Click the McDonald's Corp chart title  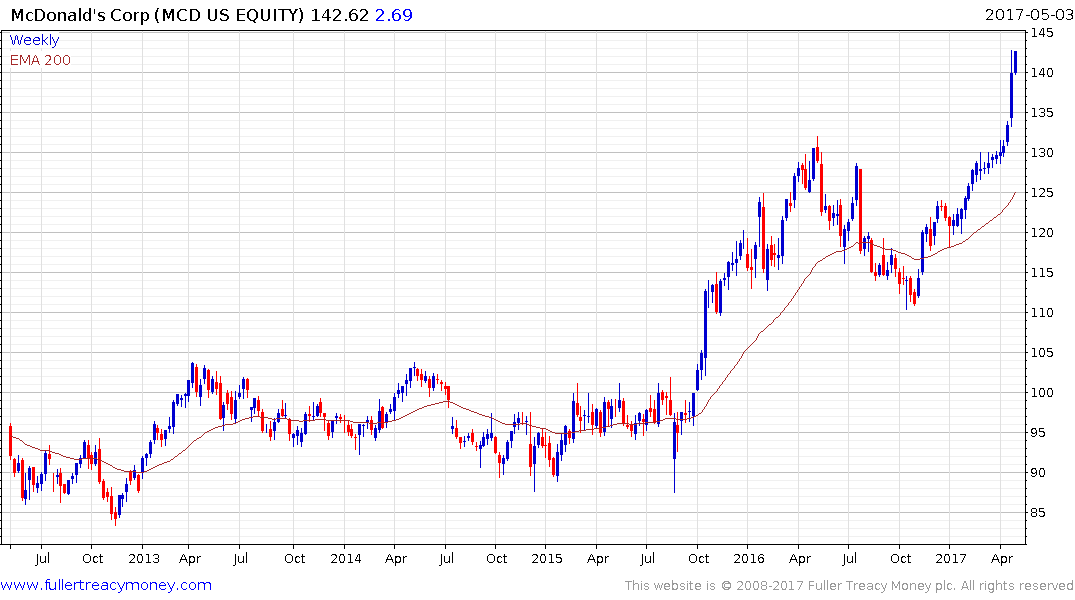click(158, 15)
